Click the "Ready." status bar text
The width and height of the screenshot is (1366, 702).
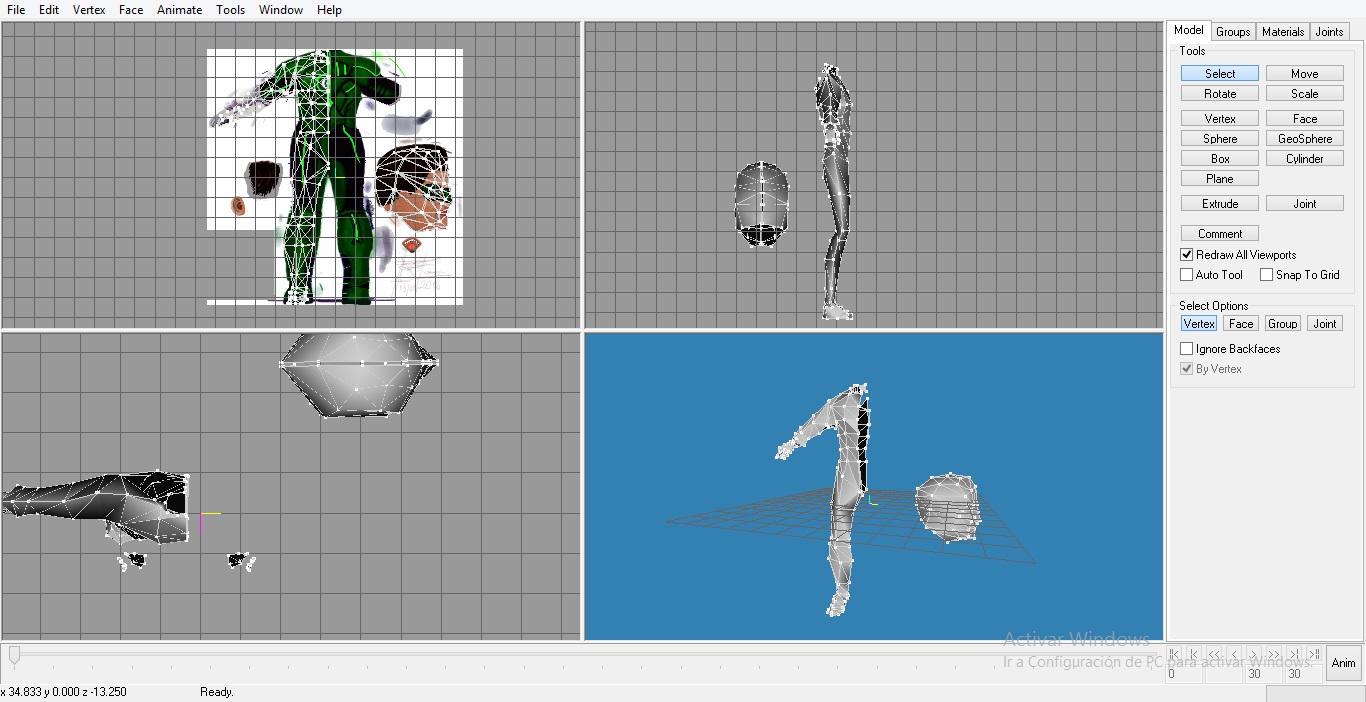point(217,692)
